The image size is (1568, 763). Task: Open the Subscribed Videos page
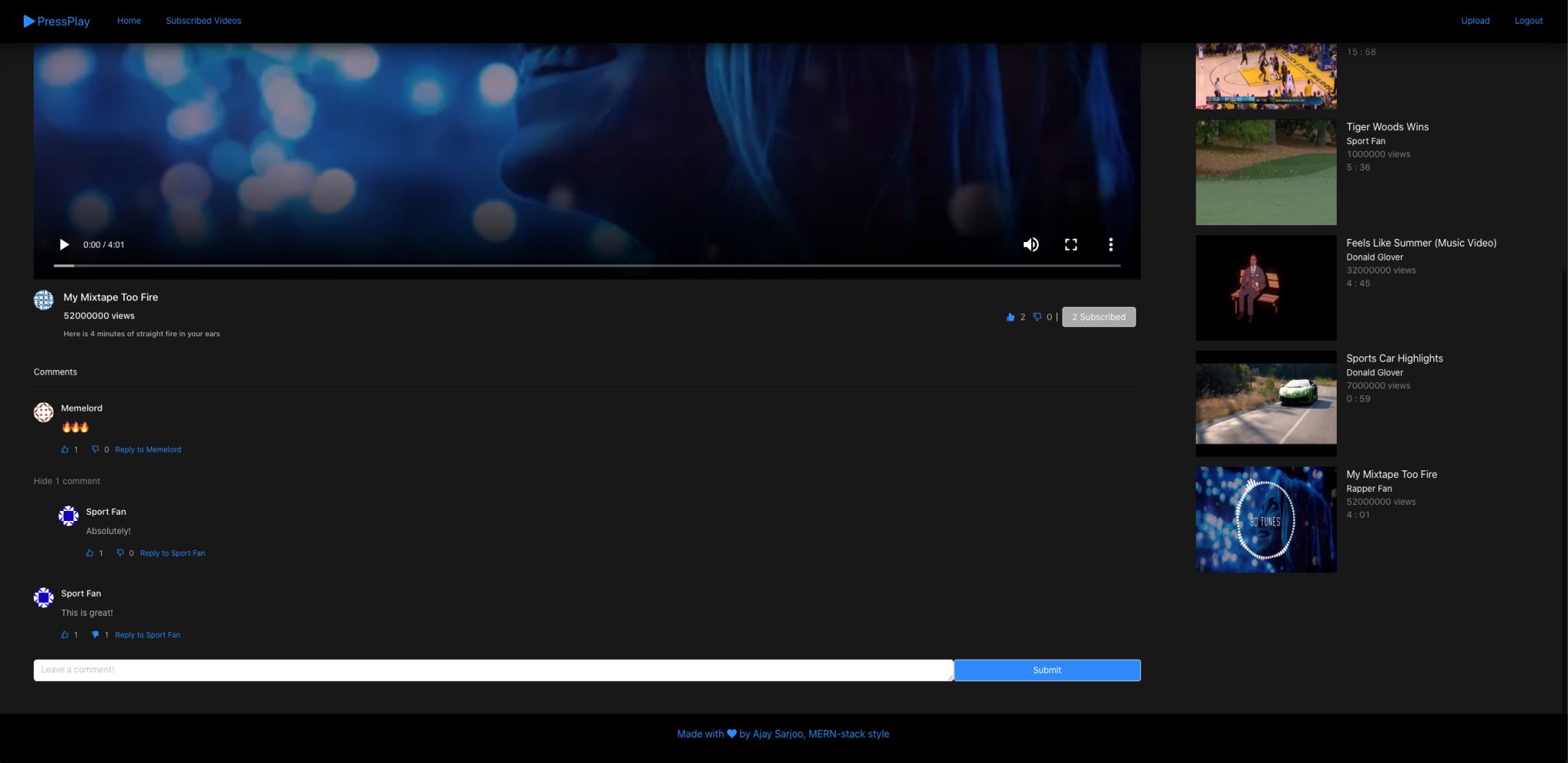pos(203,21)
